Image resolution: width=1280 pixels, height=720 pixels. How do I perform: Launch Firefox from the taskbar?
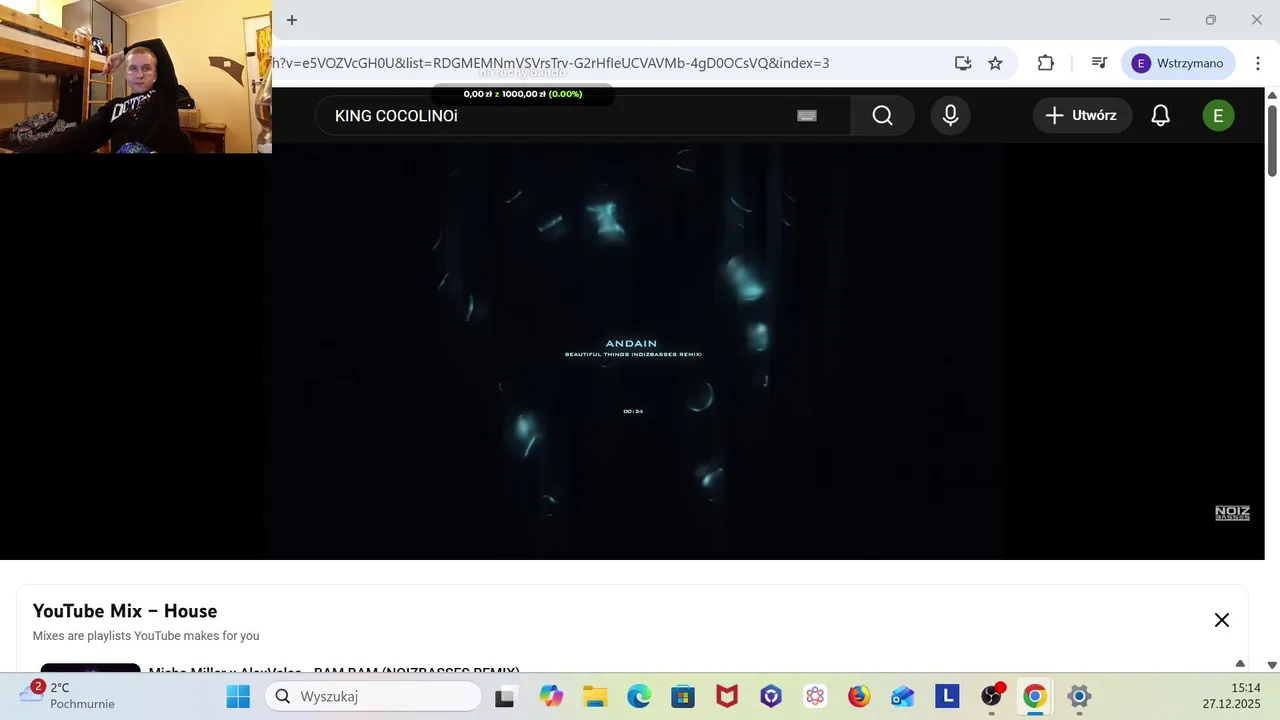point(859,697)
